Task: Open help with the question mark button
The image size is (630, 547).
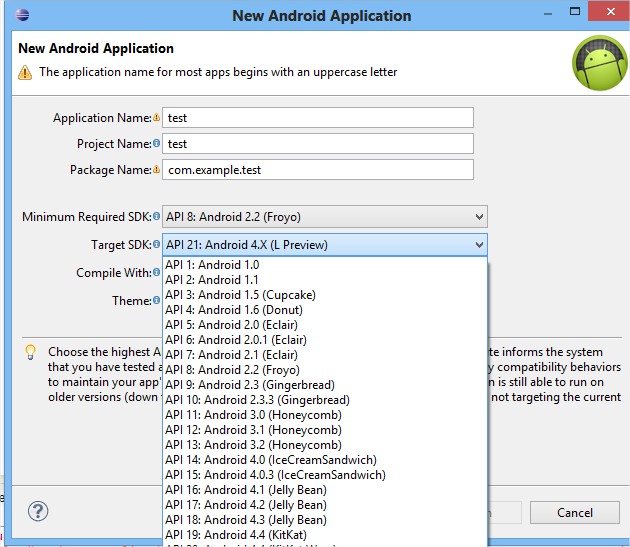Action: tap(38, 511)
